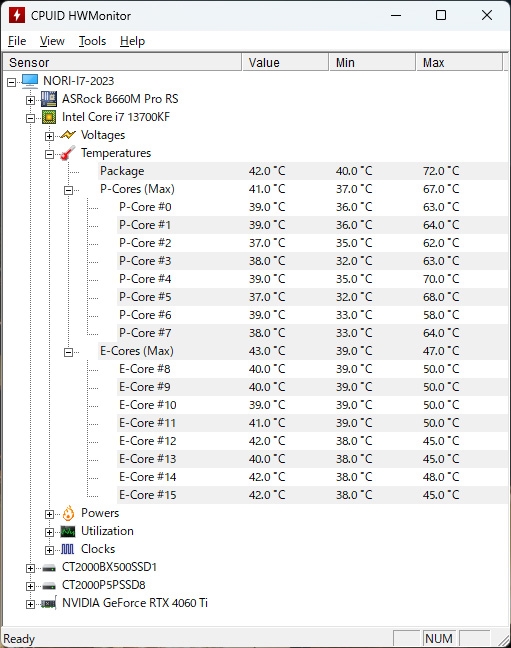Click the Clocks waveform icon
This screenshot has width=511, height=648.
(x=68, y=549)
